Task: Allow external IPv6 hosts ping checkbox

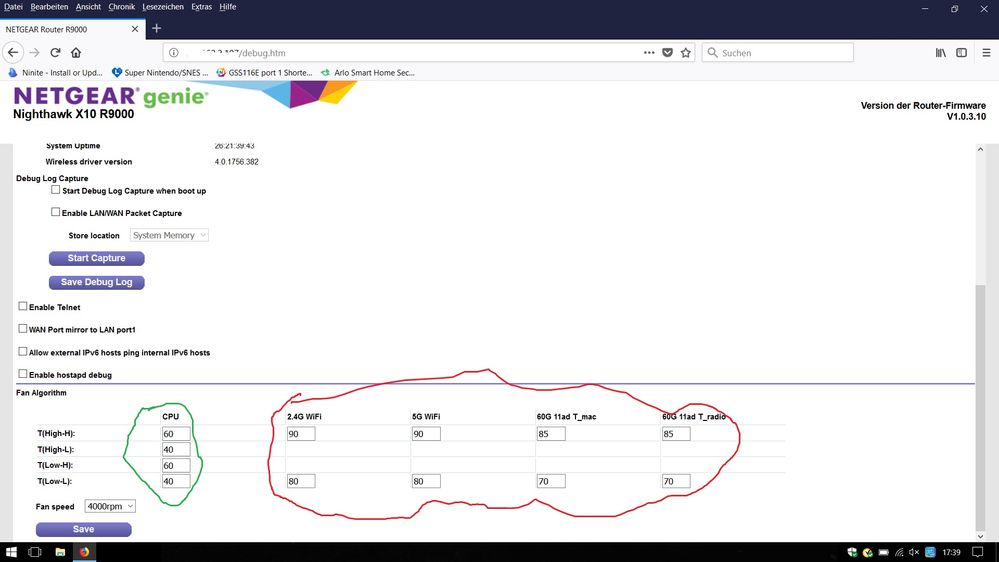Action: [23, 352]
